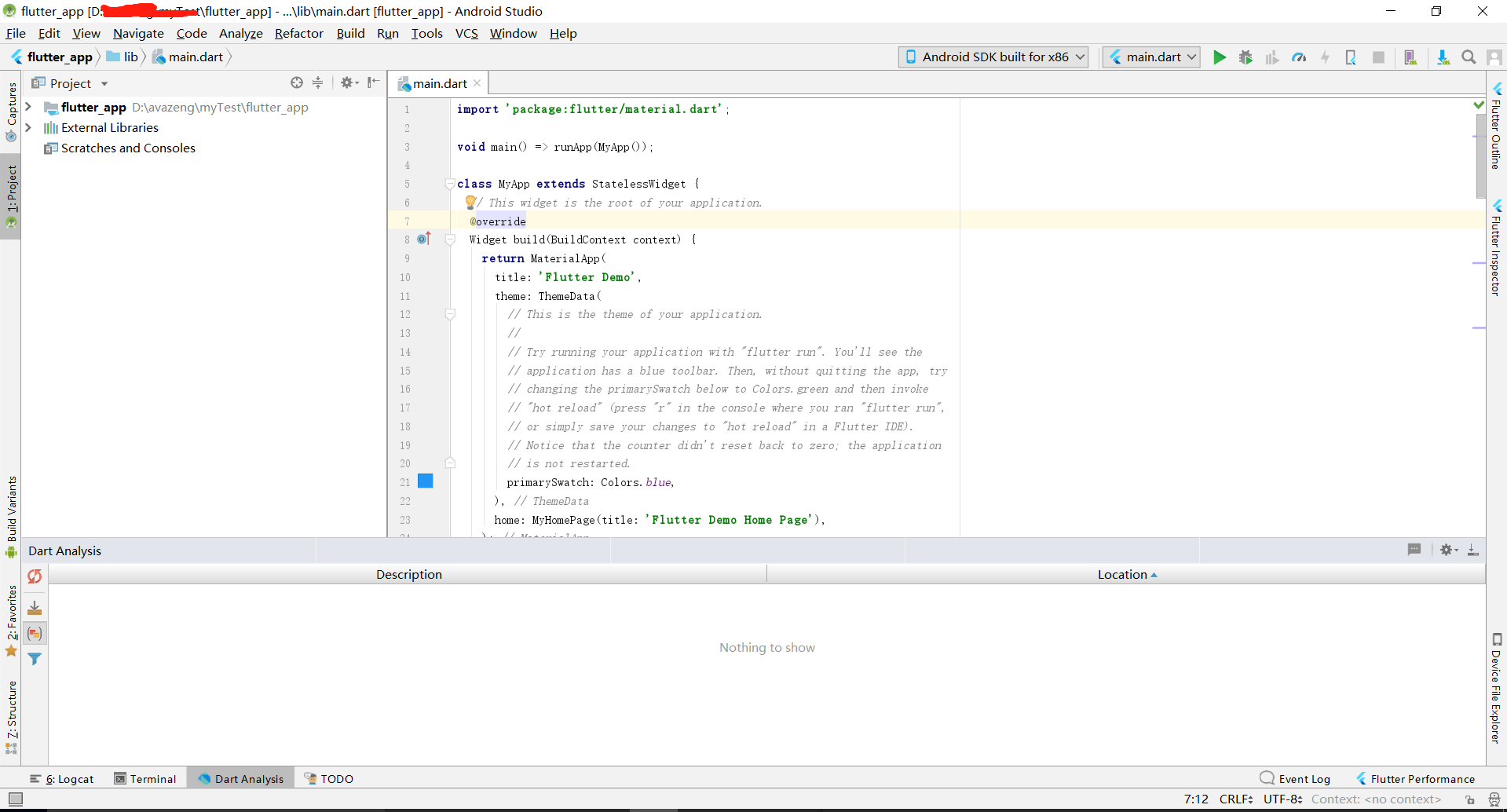Image resolution: width=1507 pixels, height=812 pixels.
Task: Start debugging with the bug icon
Action: (x=1245, y=57)
